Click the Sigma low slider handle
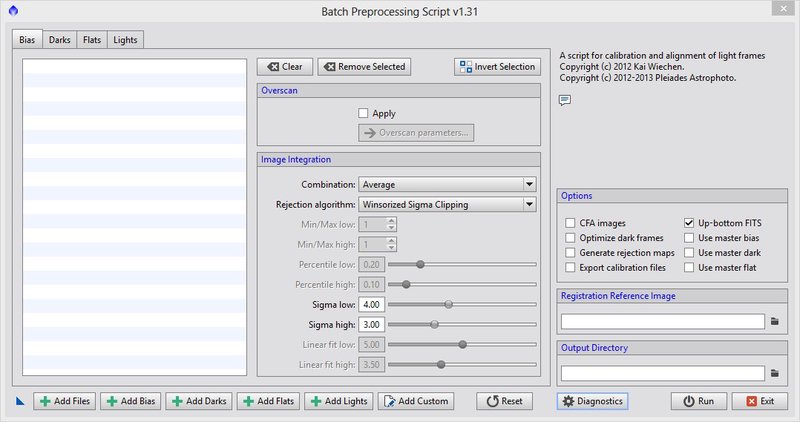The image size is (800, 422). coord(448,305)
